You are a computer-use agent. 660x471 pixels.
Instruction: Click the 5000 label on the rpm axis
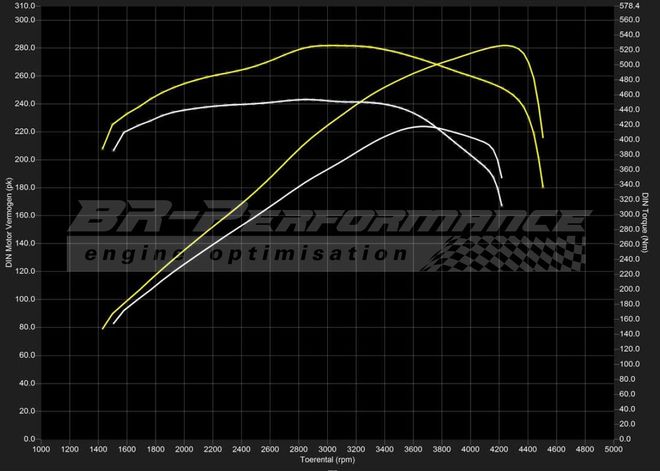(x=613, y=450)
